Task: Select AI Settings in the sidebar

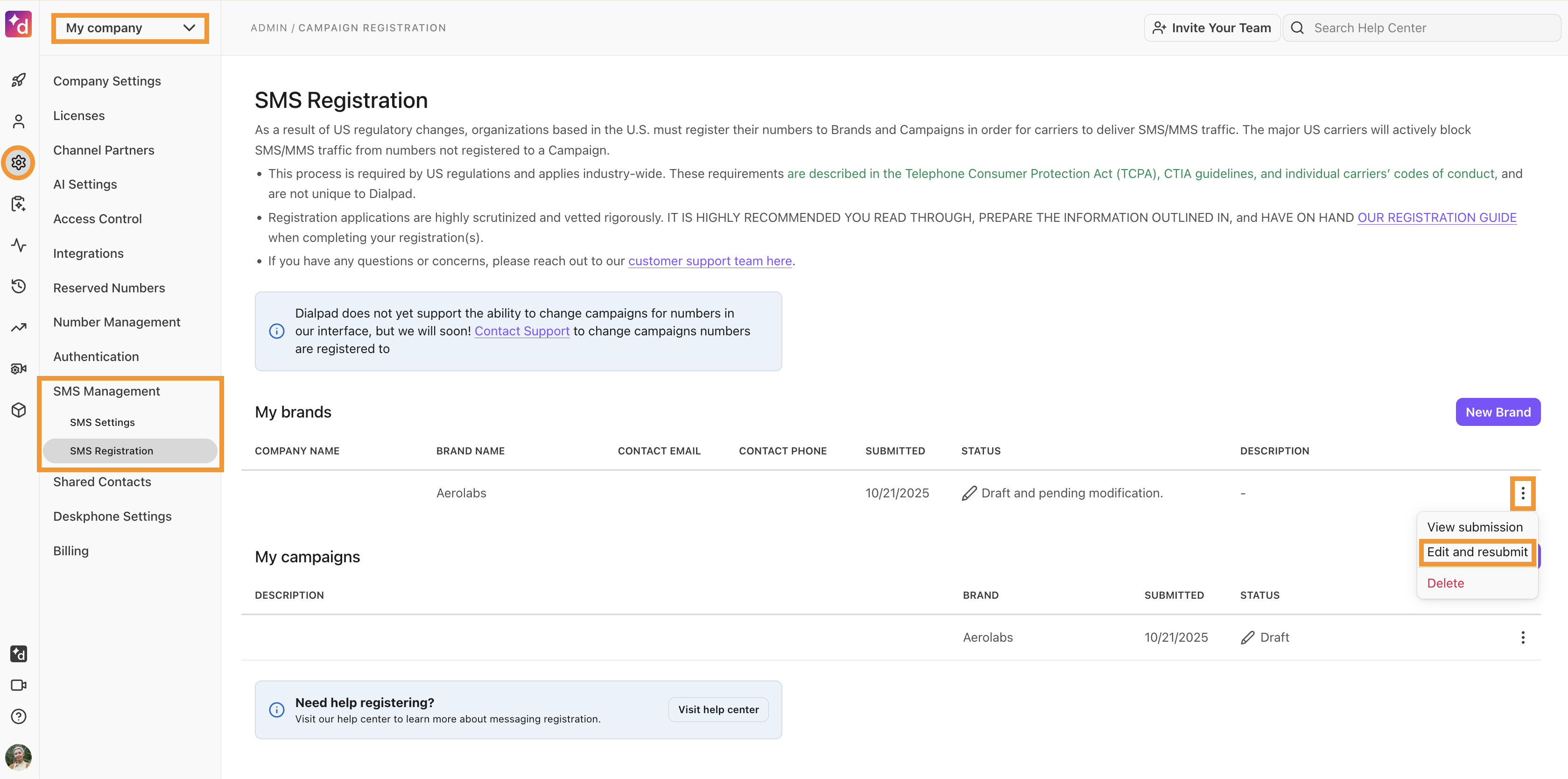Action: pyautogui.click(x=85, y=184)
